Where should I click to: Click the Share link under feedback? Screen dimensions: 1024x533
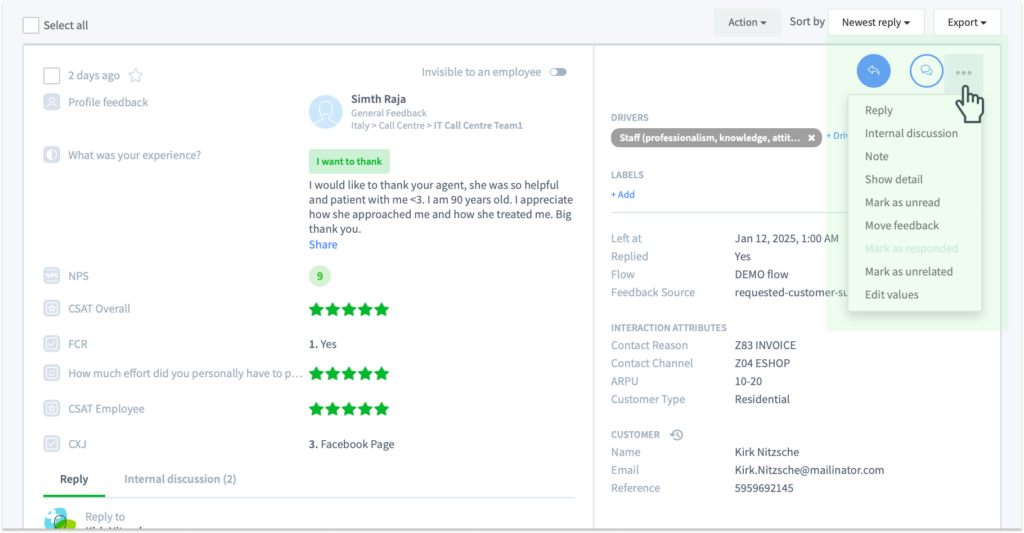[323, 244]
